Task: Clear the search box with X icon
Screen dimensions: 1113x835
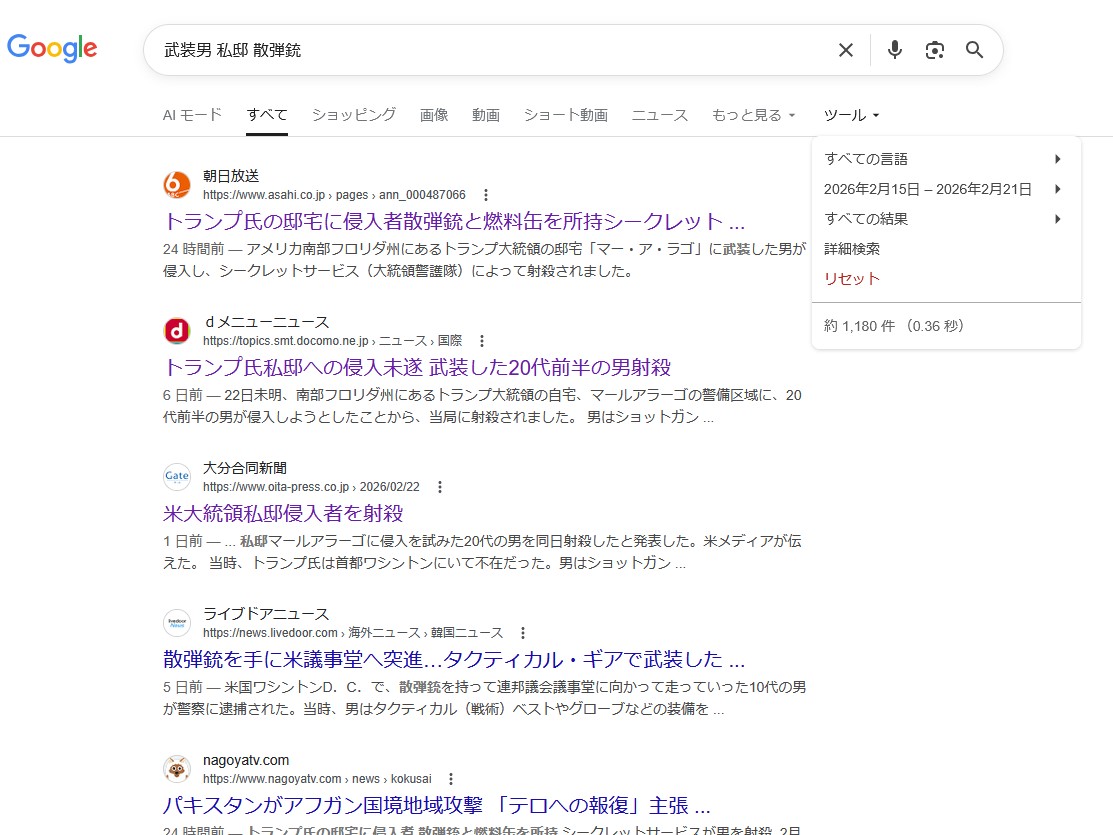Action: tap(846, 50)
